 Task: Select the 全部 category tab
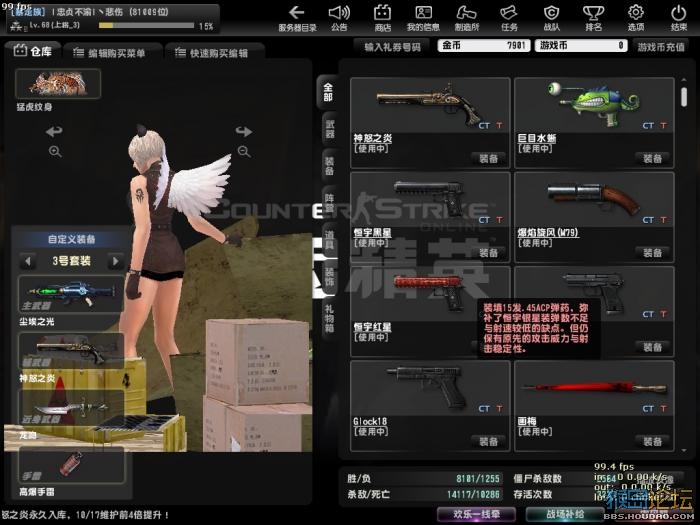[328, 92]
